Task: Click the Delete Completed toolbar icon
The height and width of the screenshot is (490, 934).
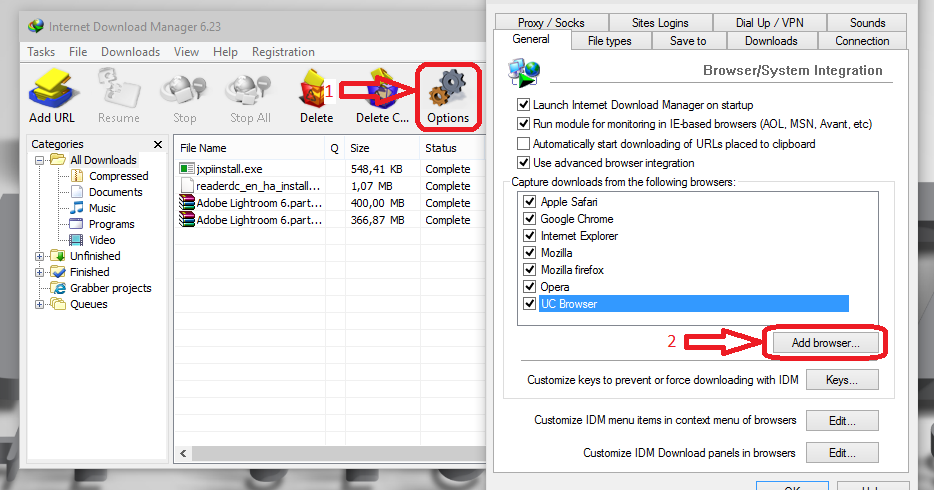Action: point(382,89)
